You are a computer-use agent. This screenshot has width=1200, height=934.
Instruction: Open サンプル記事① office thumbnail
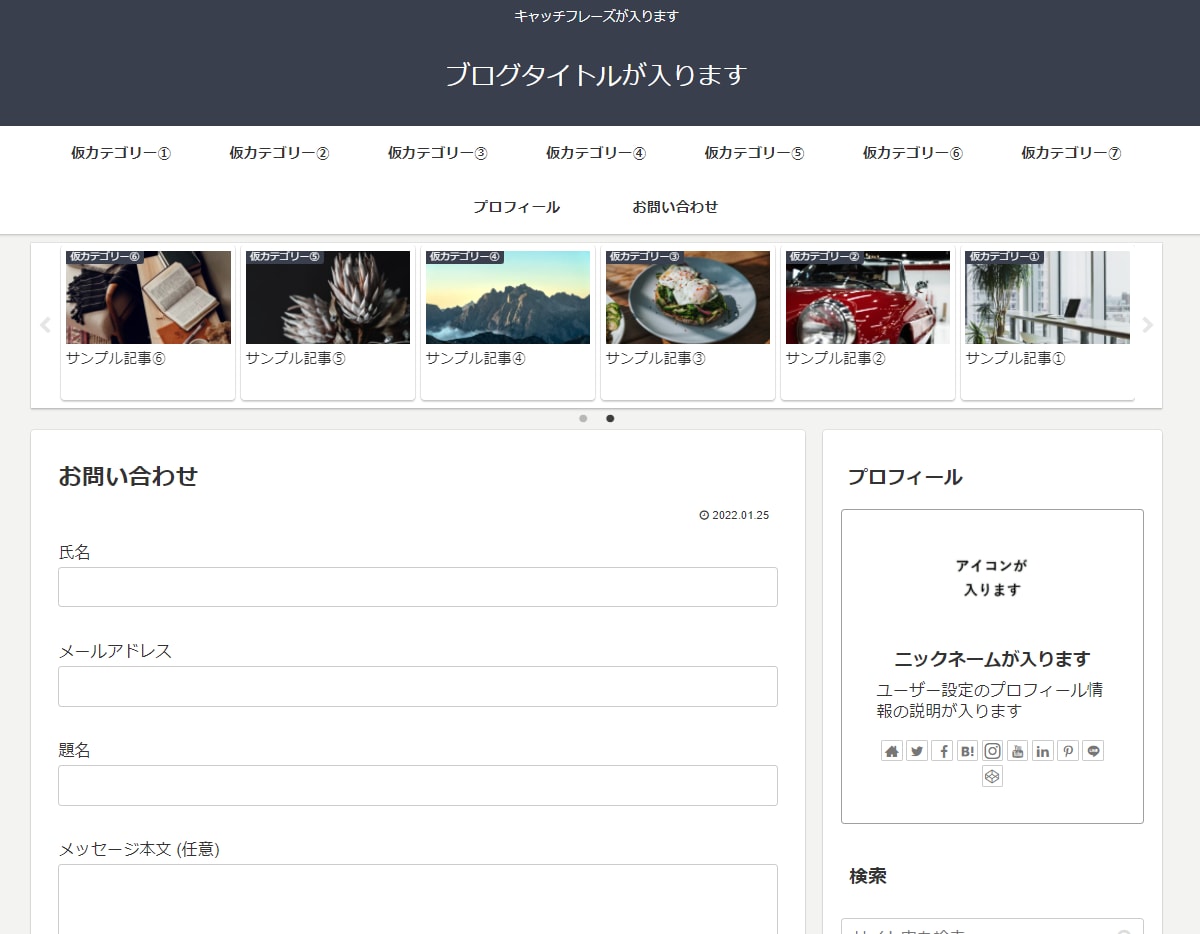(1048, 297)
